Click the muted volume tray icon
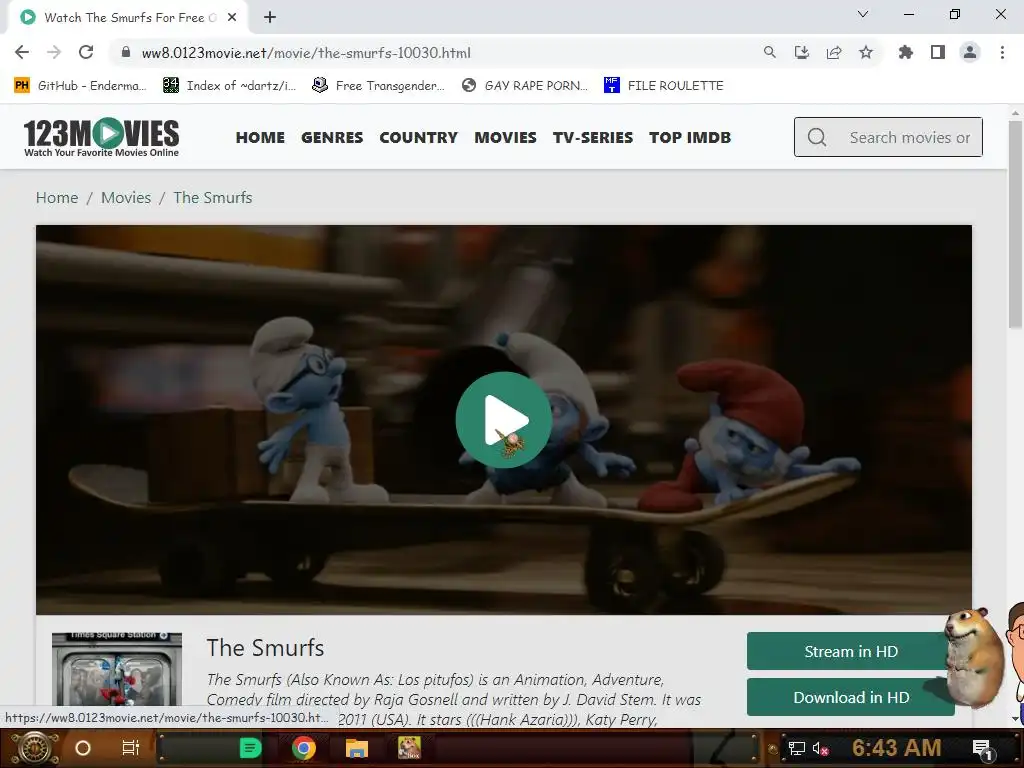The height and width of the screenshot is (768, 1024). (820, 749)
